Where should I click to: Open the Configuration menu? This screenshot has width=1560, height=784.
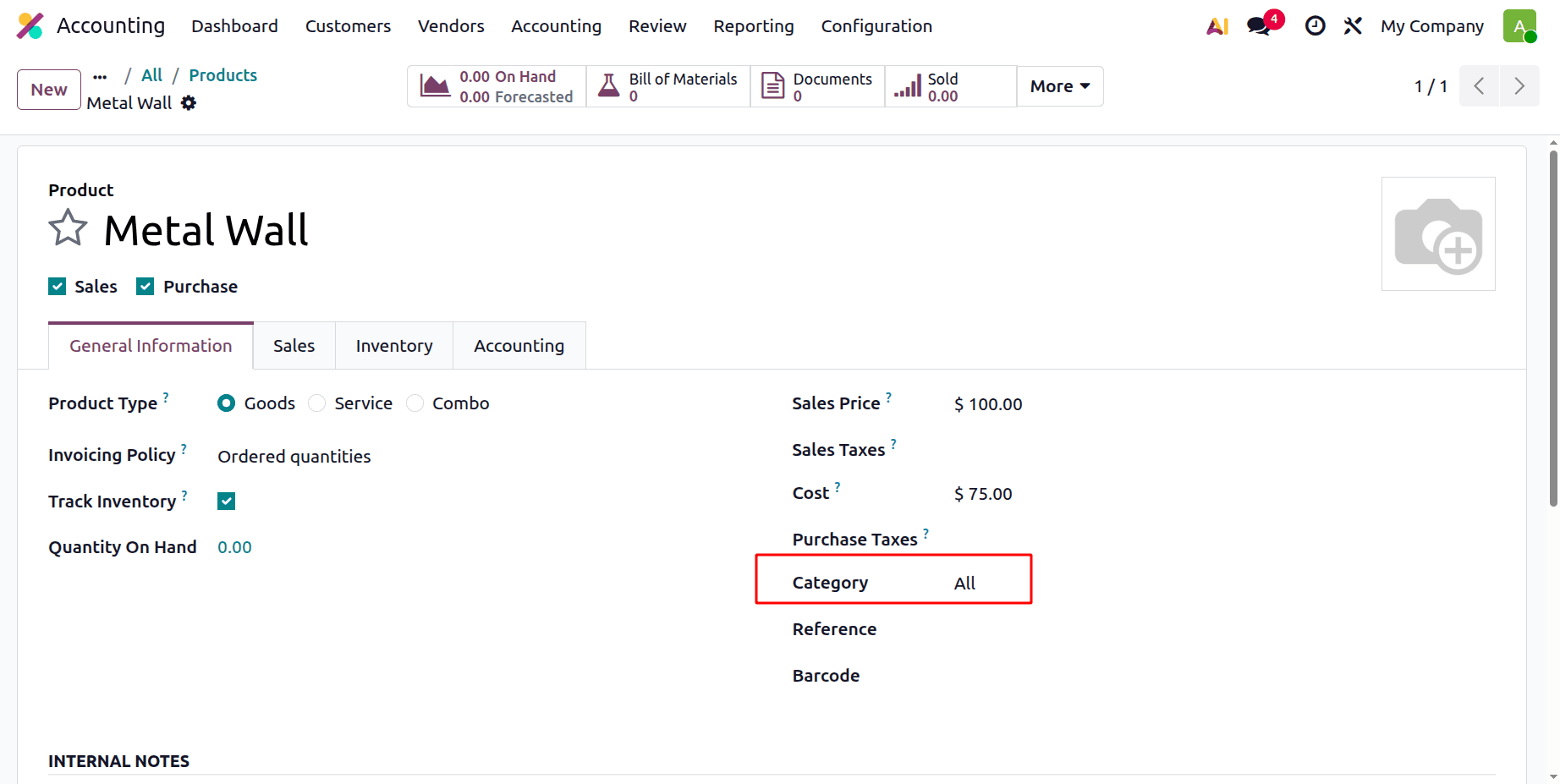click(x=876, y=26)
